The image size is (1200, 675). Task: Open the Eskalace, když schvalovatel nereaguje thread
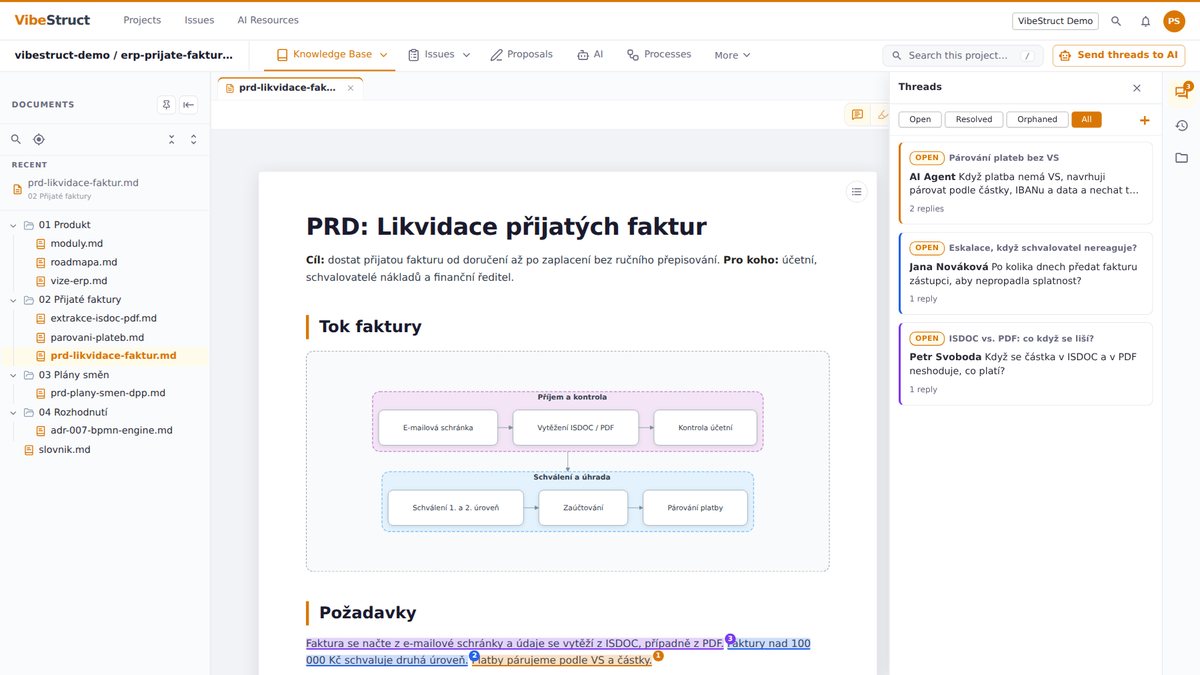[1026, 273]
